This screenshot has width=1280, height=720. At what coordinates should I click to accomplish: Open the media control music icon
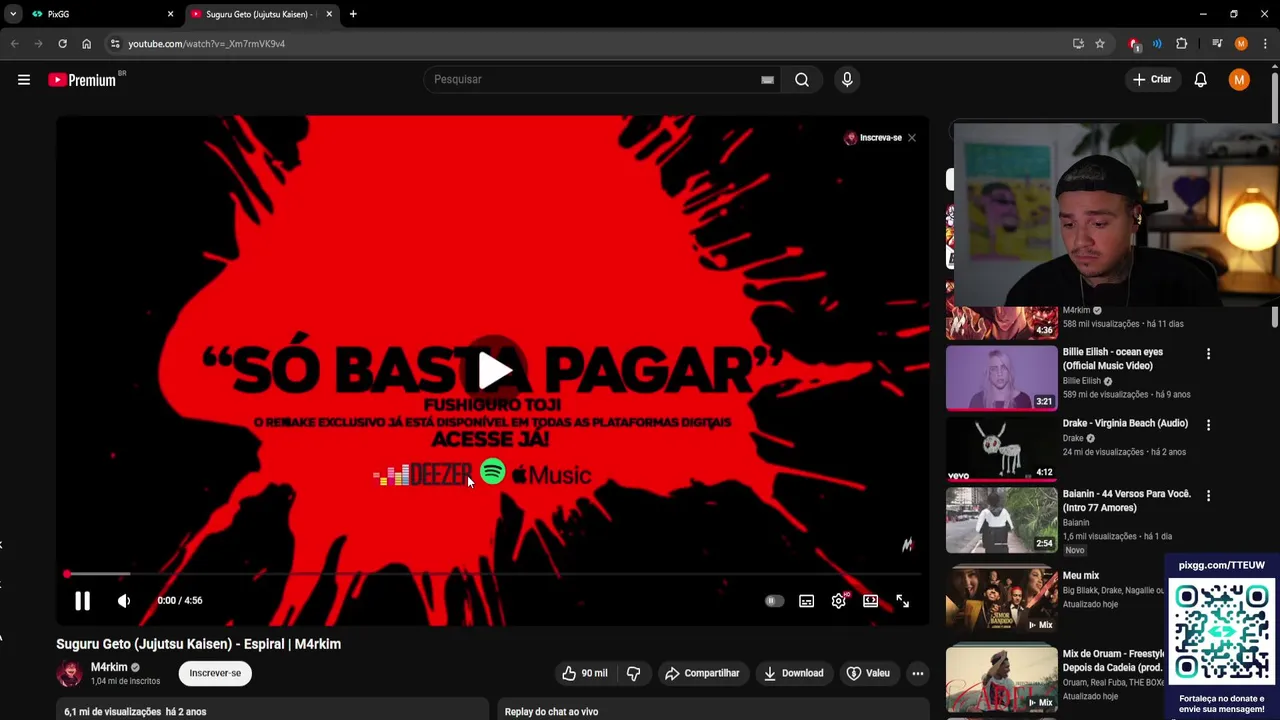tap(1217, 44)
